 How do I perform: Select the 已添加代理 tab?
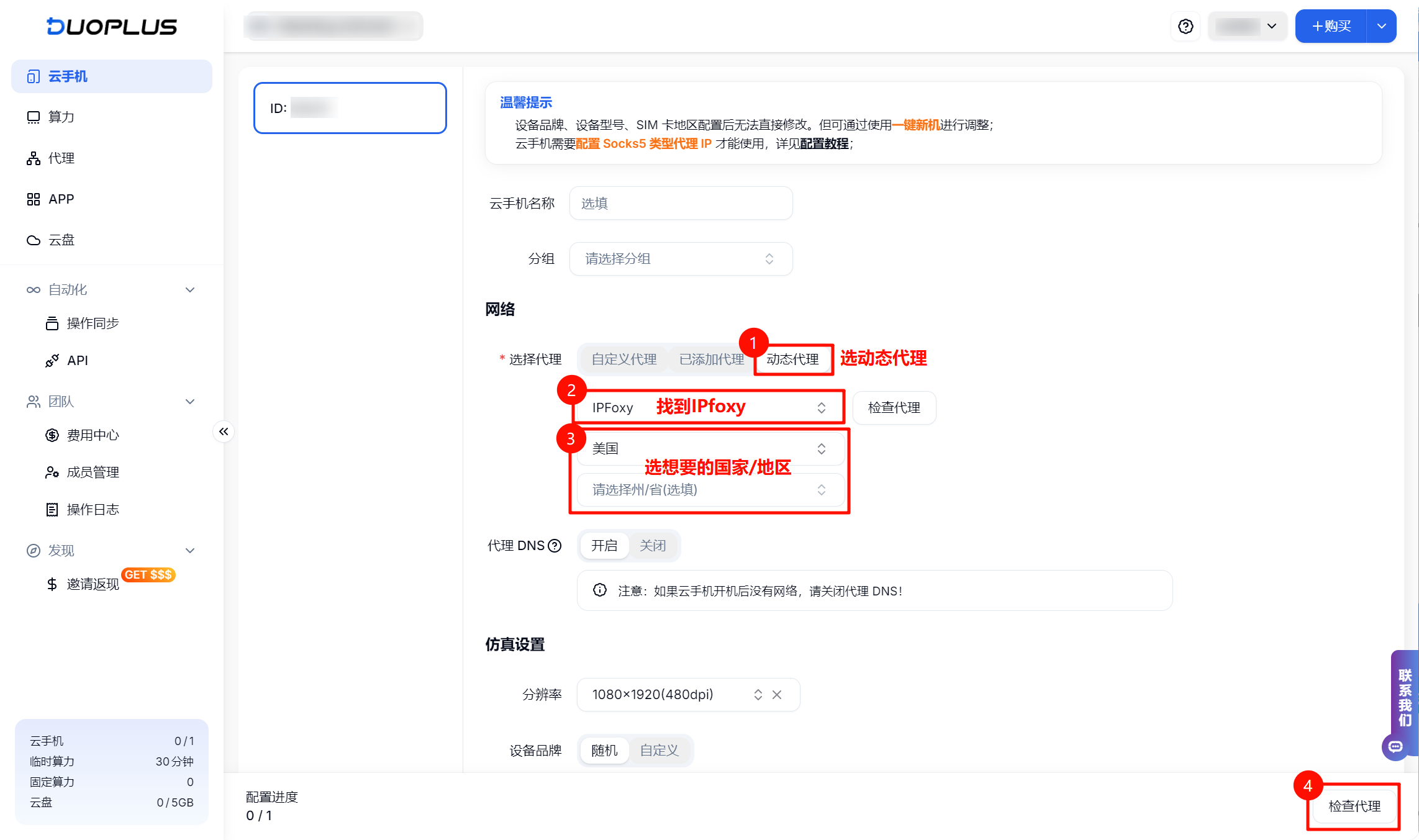[x=711, y=359]
